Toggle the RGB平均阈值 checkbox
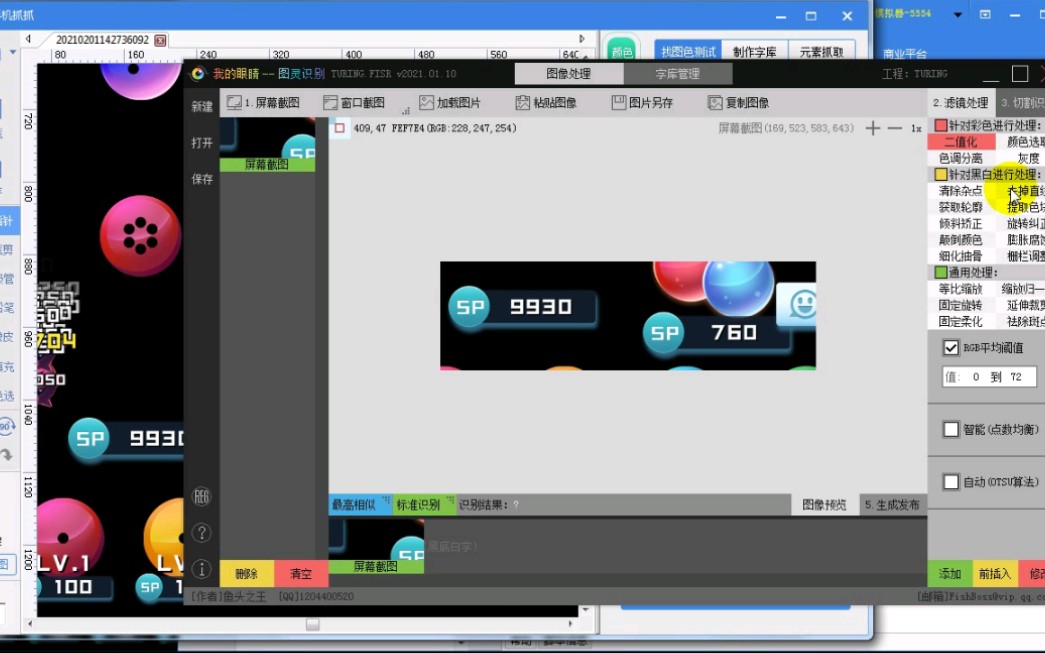 point(951,348)
